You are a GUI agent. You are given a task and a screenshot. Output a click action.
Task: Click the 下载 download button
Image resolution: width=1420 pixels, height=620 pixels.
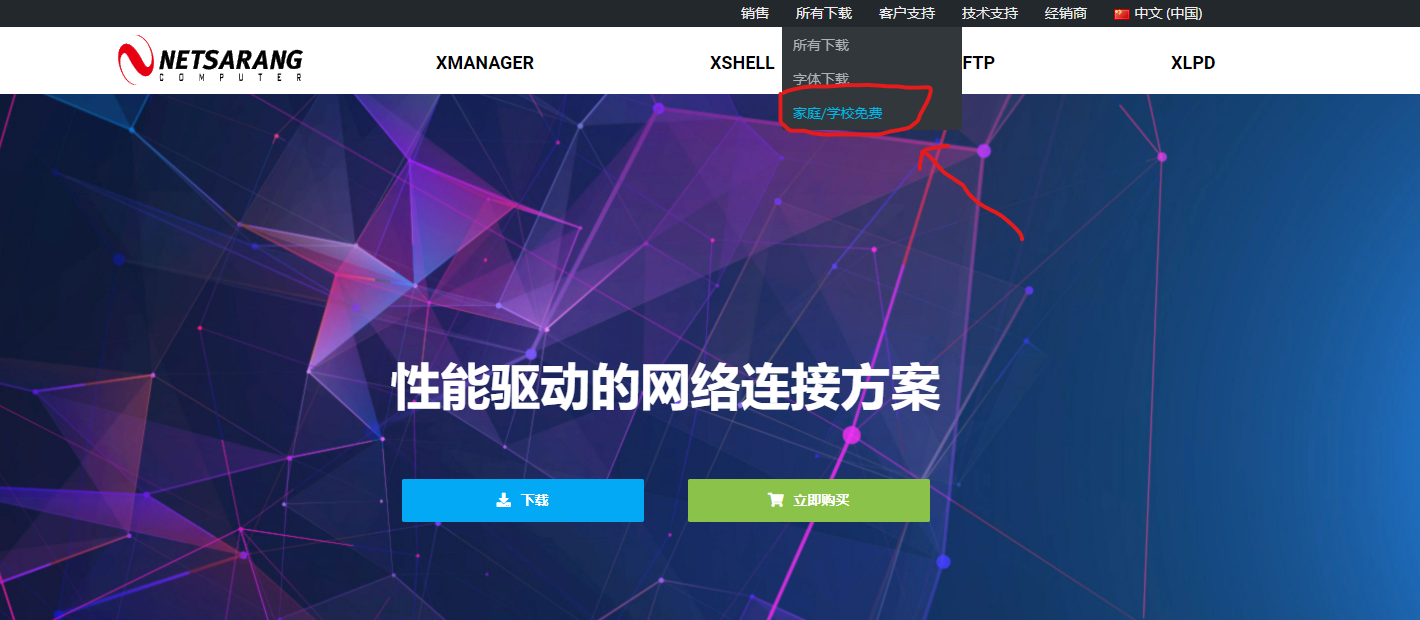click(522, 500)
